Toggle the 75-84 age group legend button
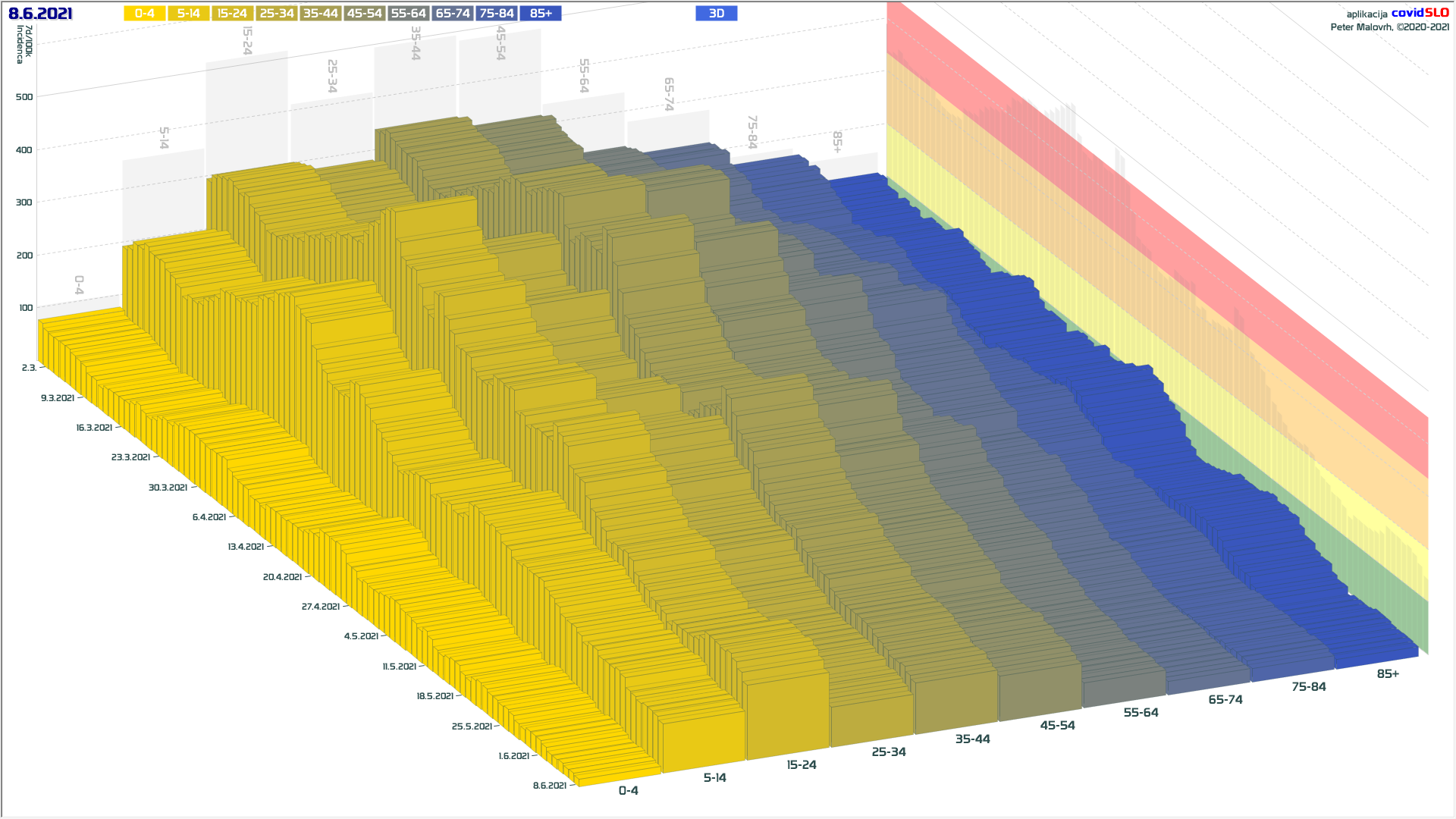Screen dimensions: 1456x819 pos(497,14)
